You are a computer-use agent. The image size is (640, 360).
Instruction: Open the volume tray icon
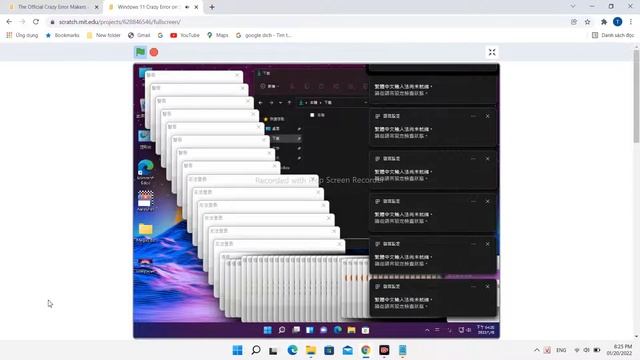(587, 350)
